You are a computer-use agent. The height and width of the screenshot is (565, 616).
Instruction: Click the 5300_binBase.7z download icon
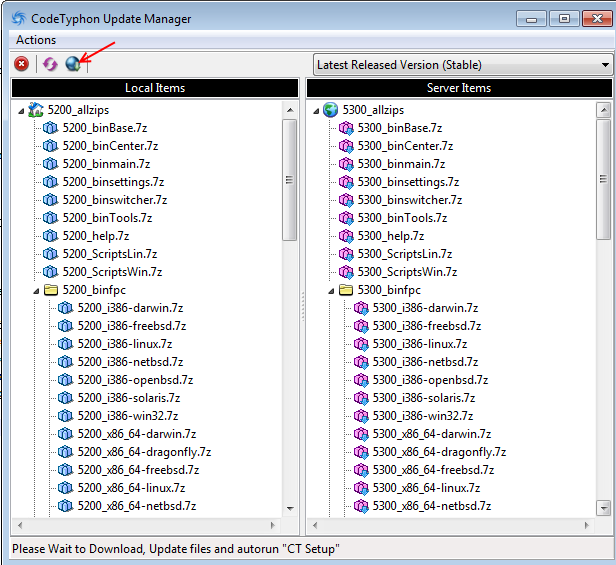pyautogui.click(x=346, y=128)
